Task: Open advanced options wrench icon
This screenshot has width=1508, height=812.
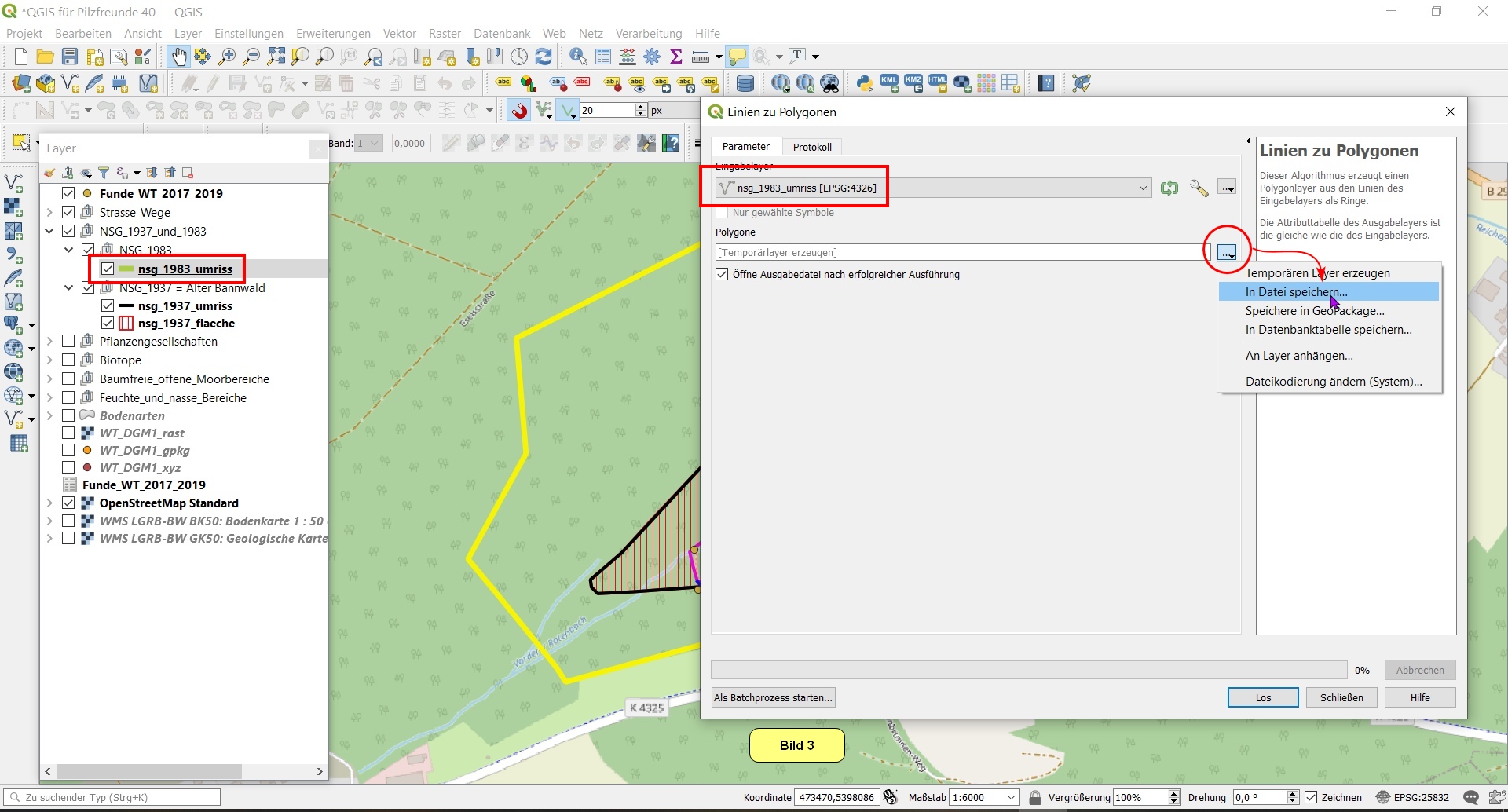Action: (1199, 188)
